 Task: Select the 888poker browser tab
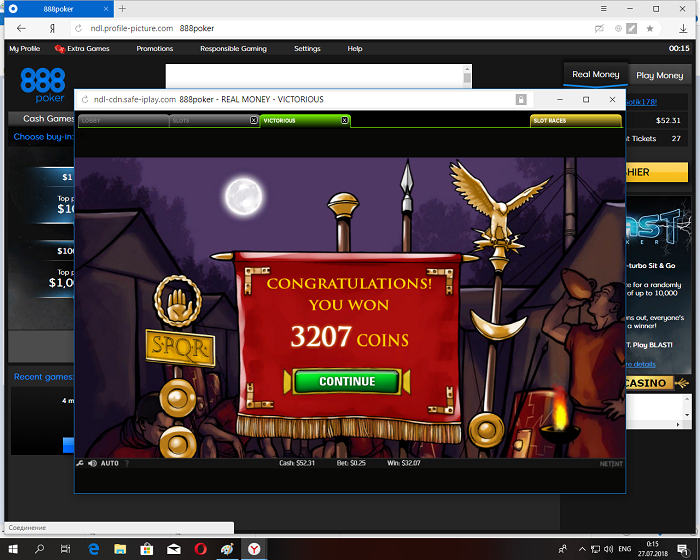(58, 8)
